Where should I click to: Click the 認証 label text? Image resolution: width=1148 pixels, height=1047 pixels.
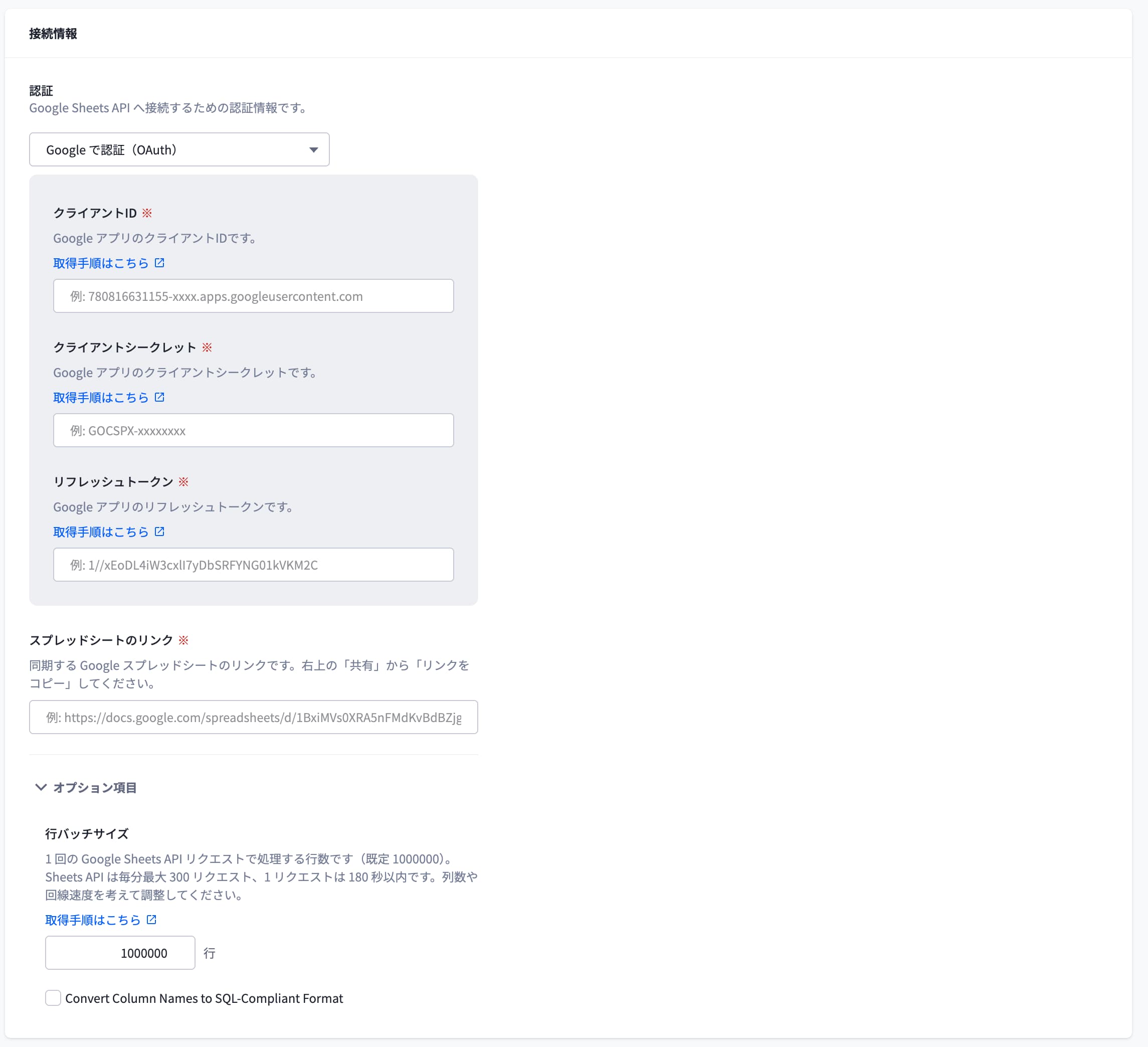(x=41, y=91)
